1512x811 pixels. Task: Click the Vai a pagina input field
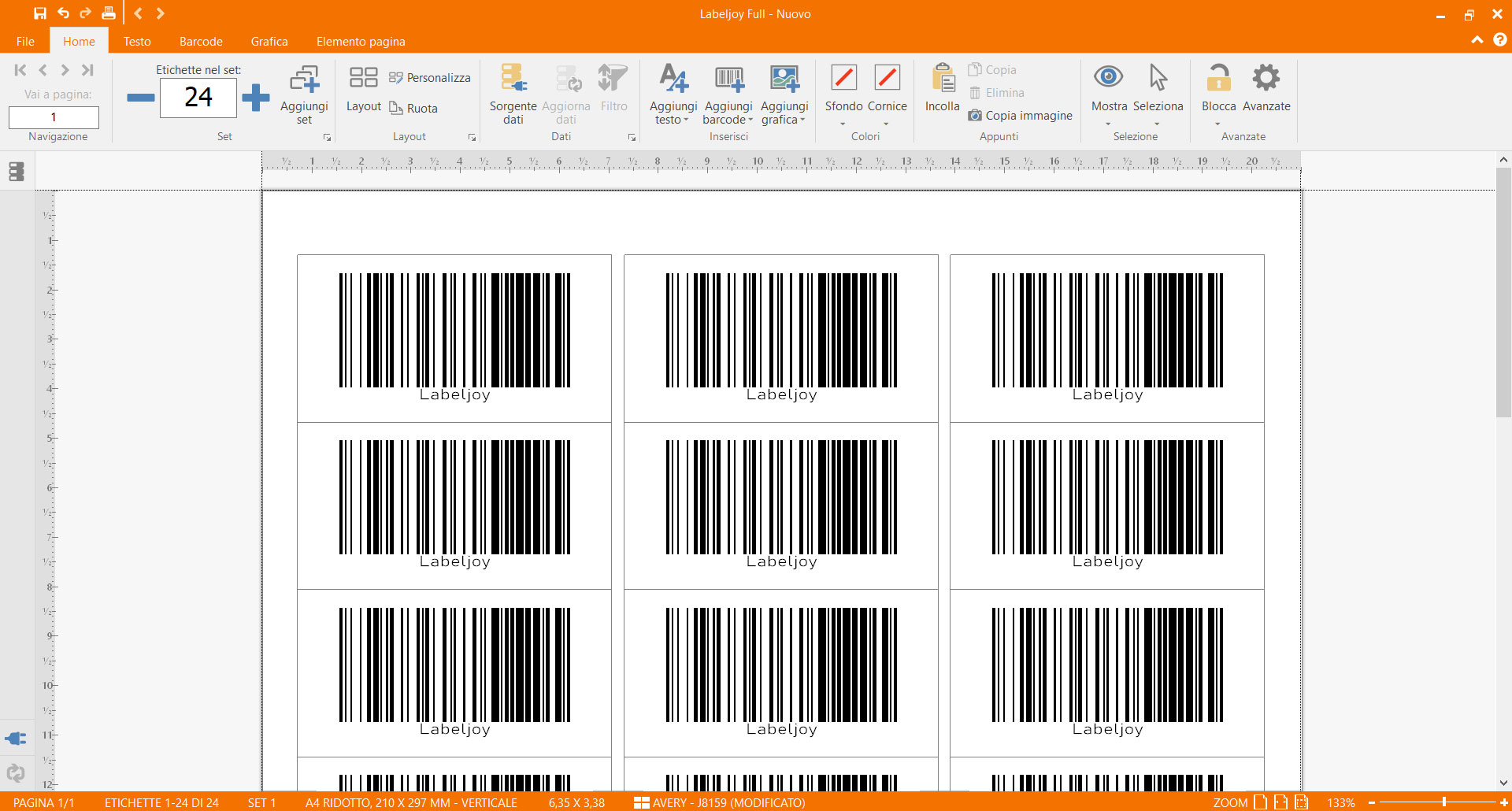point(54,117)
